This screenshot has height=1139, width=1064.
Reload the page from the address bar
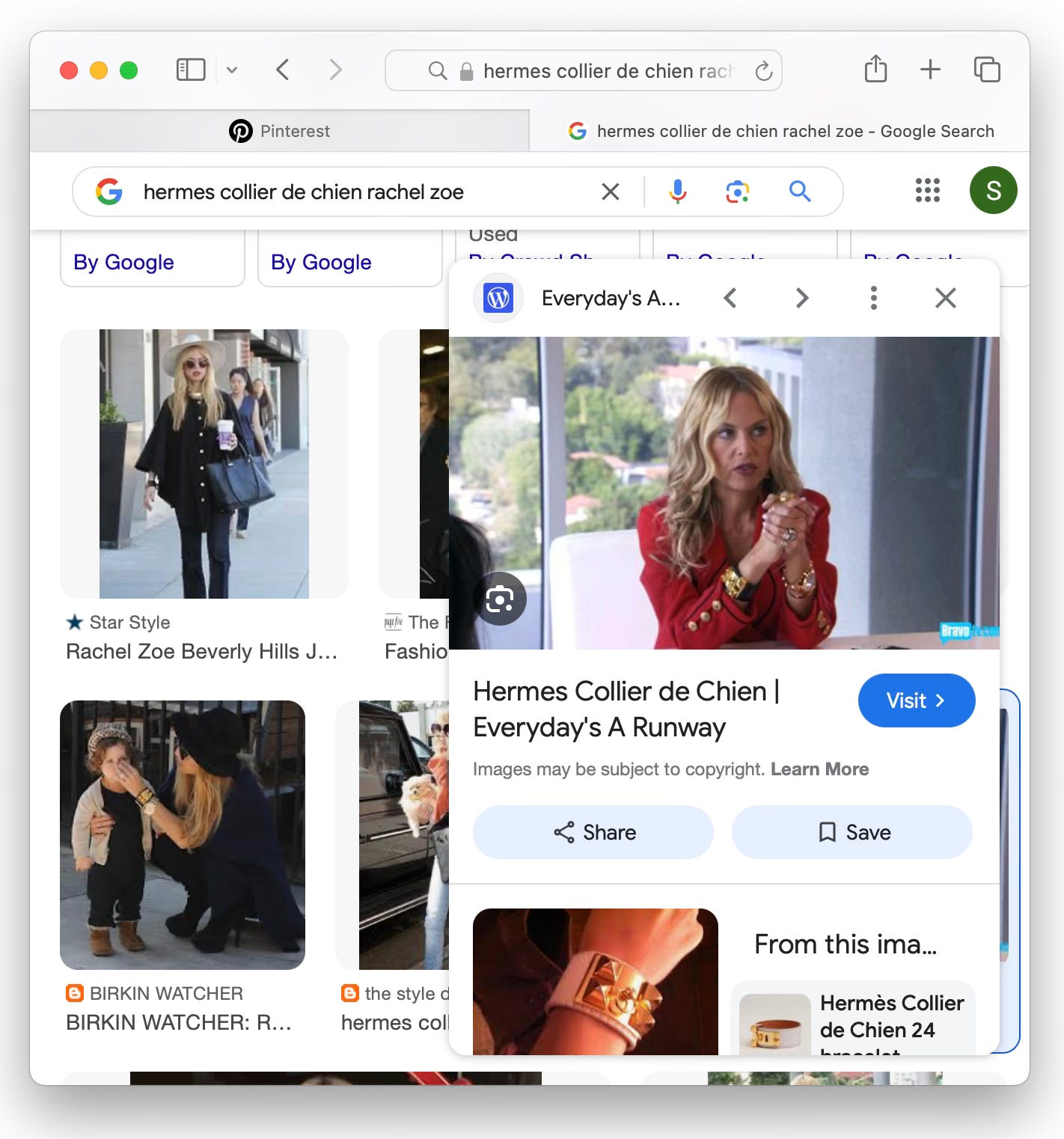pyautogui.click(x=763, y=71)
